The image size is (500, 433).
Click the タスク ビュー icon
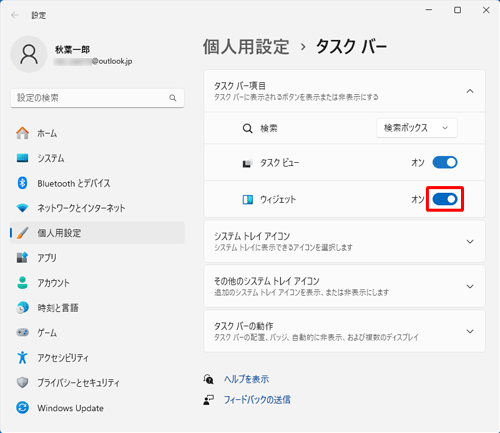[x=247, y=163]
